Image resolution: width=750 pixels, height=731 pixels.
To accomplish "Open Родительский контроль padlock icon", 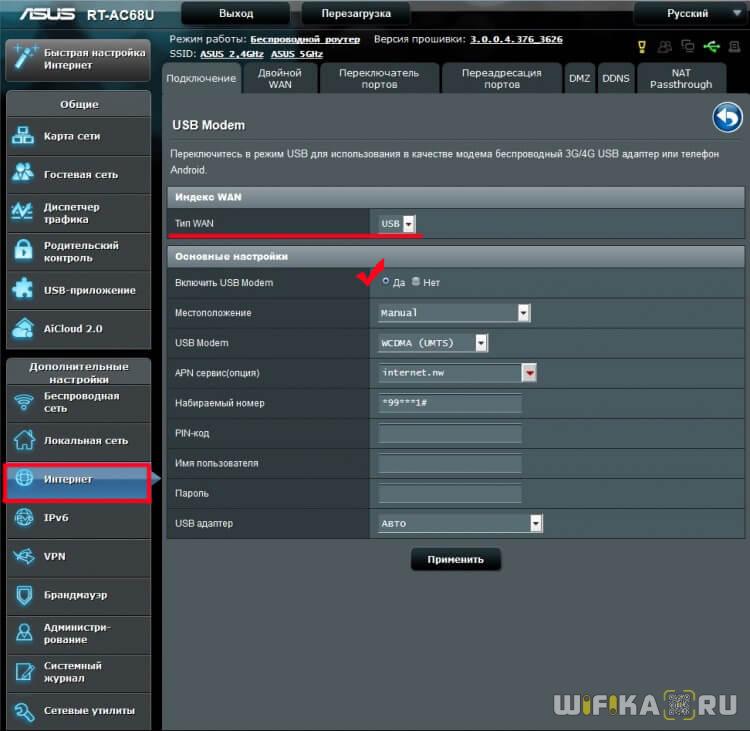I will 23,250.
